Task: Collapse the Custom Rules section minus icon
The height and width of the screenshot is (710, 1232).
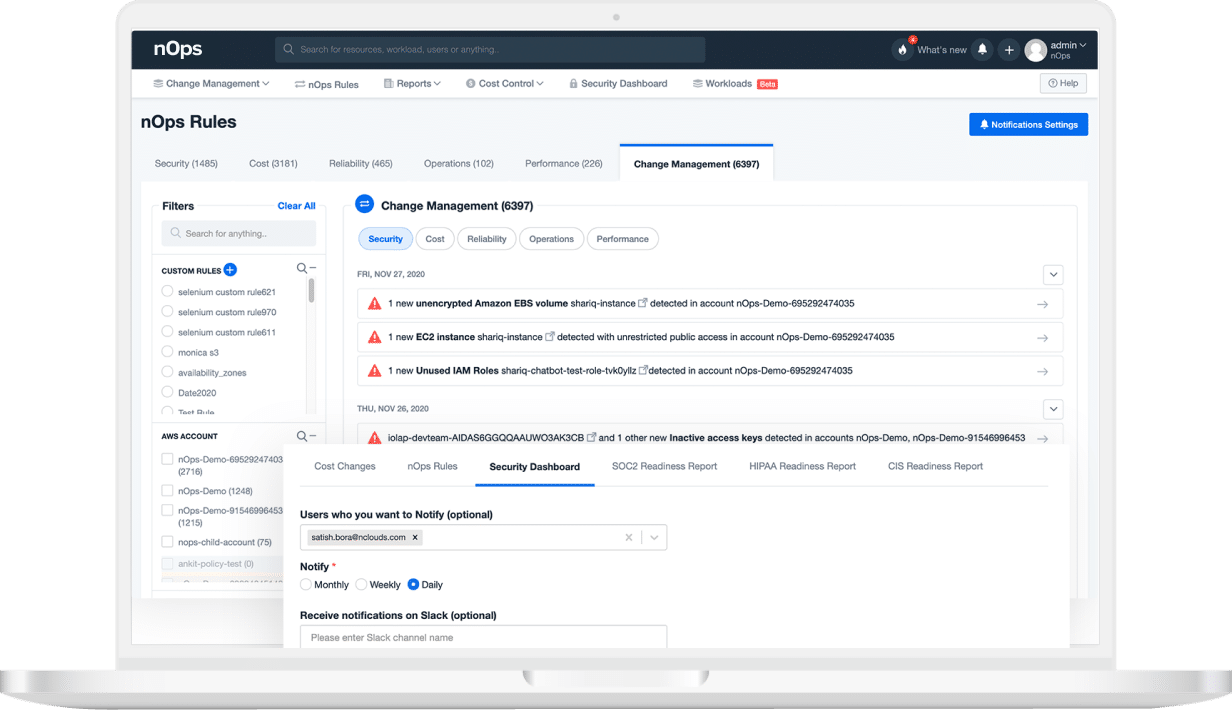Action: coord(312,268)
